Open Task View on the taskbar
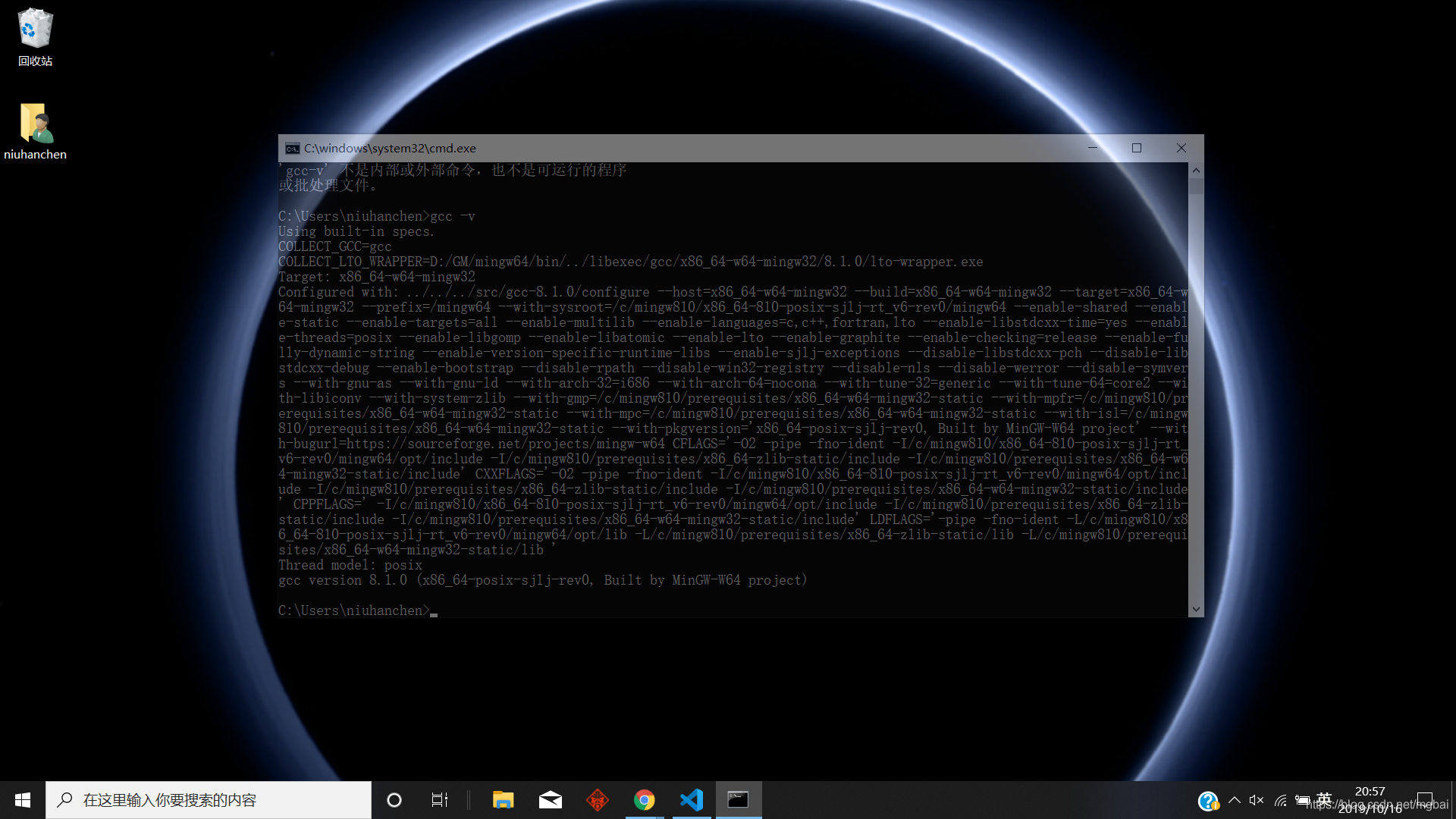Image resolution: width=1456 pixels, height=819 pixels. click(x=440, y=800)
